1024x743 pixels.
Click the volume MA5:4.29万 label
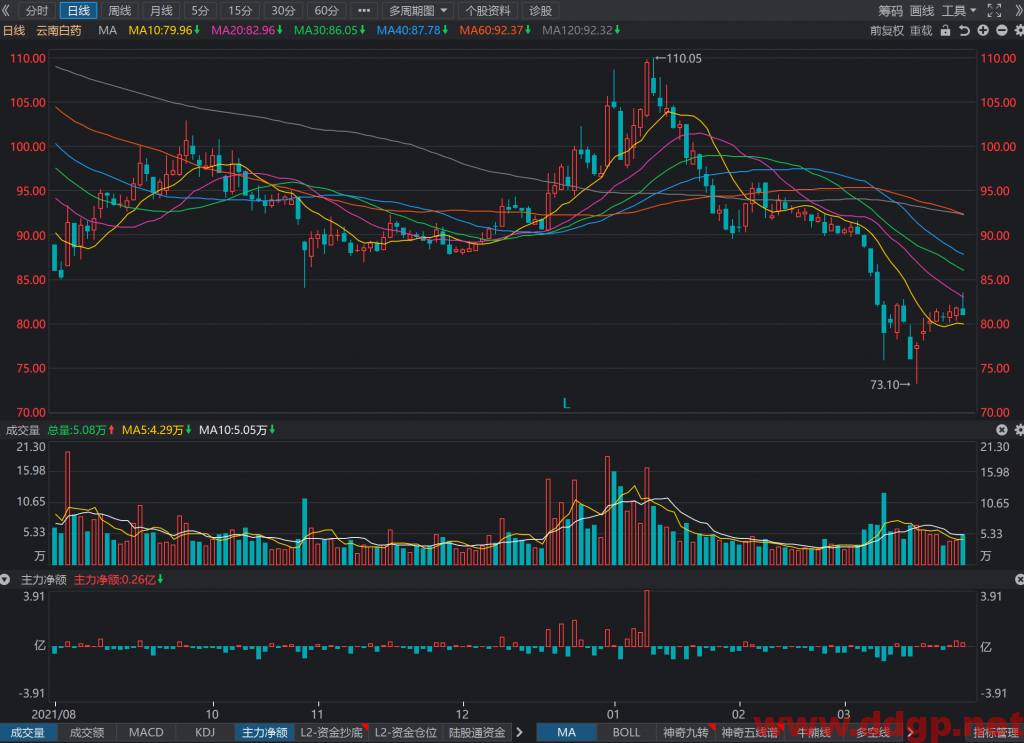157,430
